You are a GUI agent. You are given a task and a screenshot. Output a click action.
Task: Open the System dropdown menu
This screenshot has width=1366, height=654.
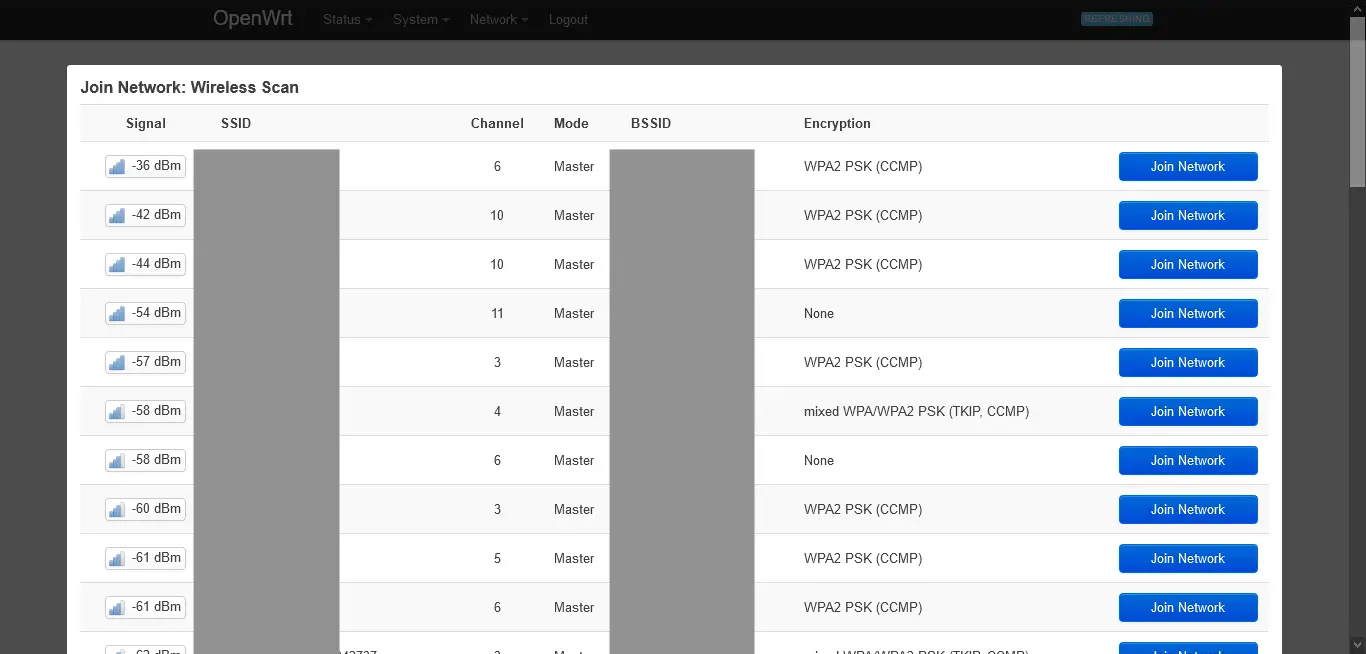pos(420,19)
